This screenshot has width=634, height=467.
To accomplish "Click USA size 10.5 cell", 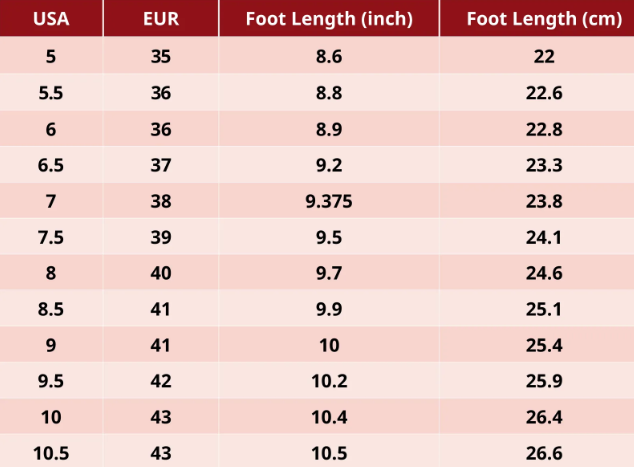I will click(51, 452).
